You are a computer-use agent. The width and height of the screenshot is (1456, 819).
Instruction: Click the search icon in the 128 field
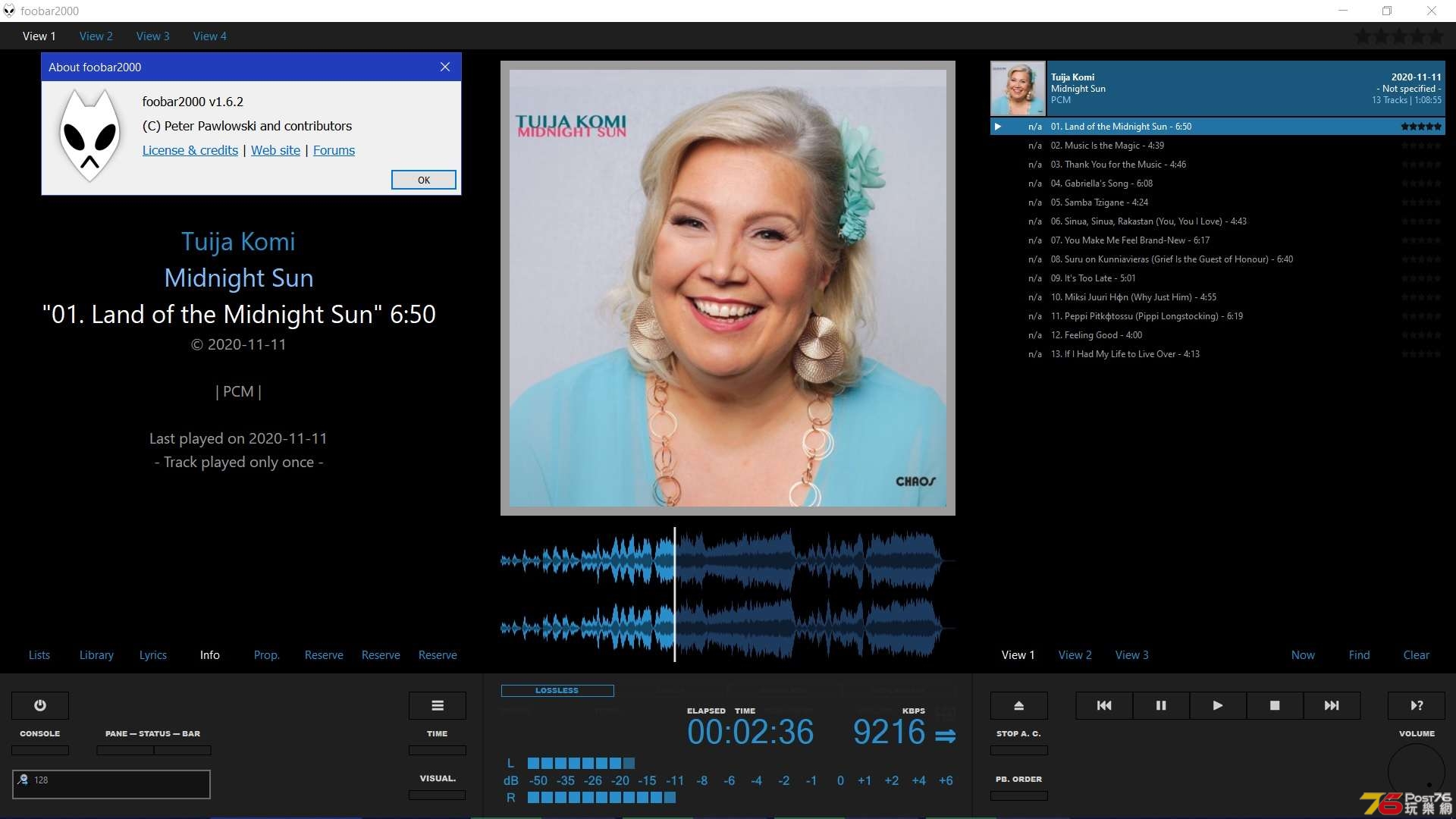point(23,780)
